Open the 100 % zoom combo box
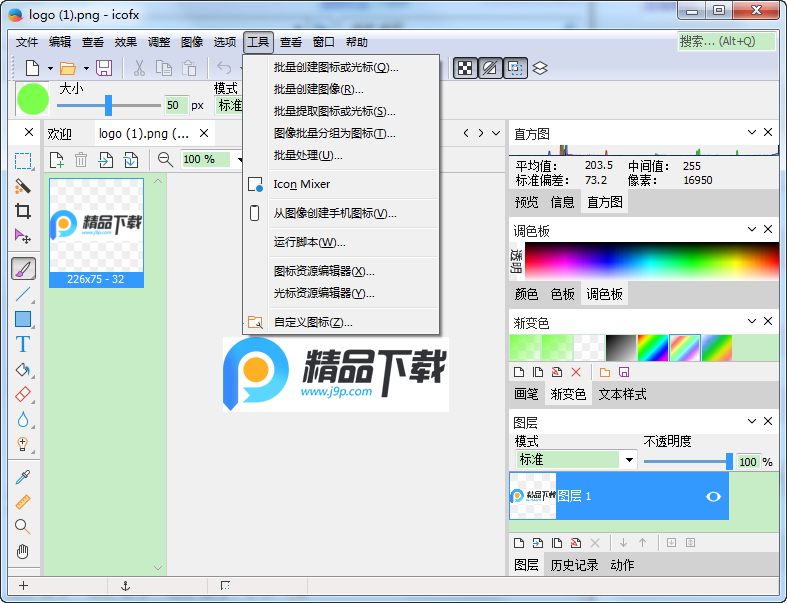 click(x=211, y=160)
